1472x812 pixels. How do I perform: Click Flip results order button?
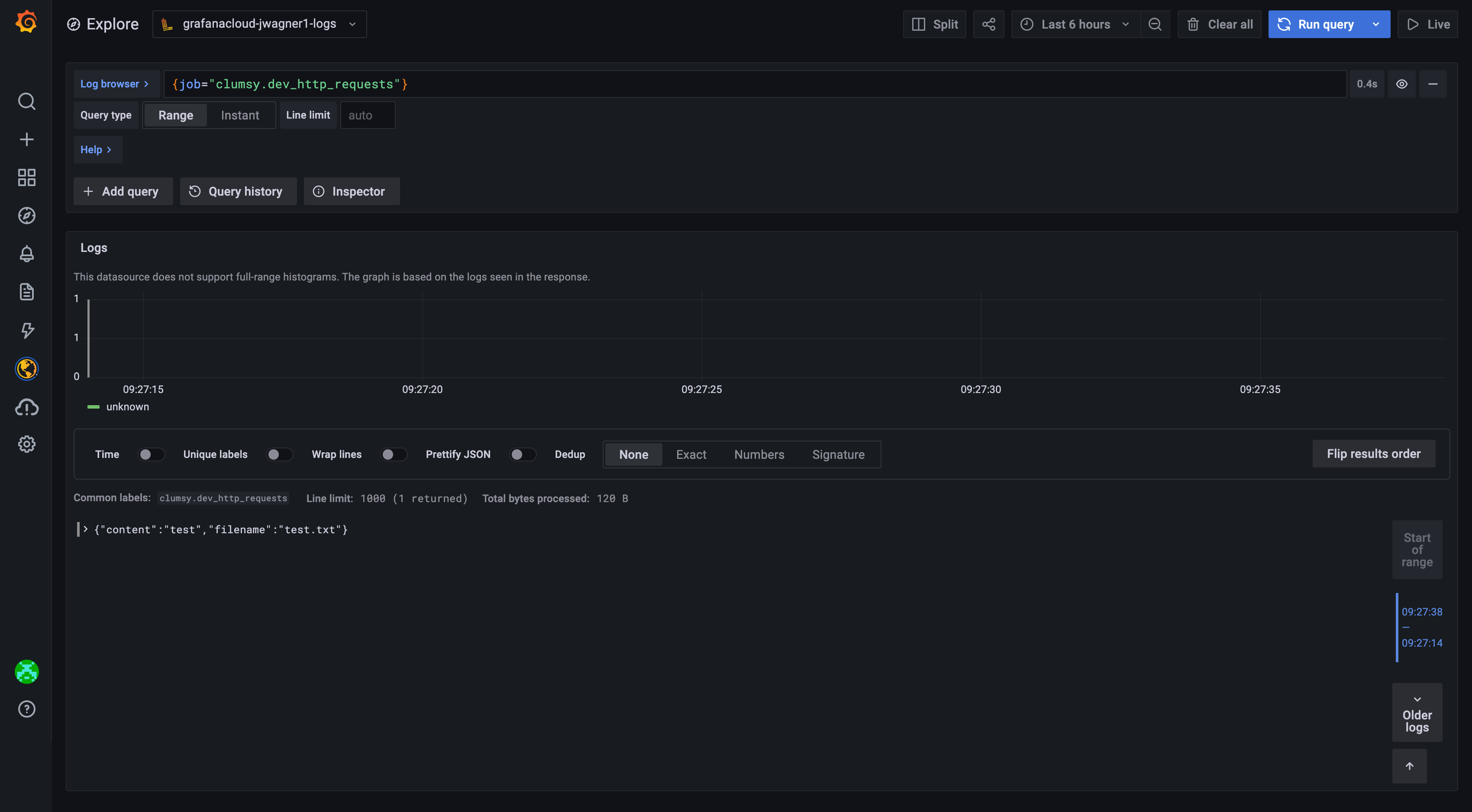point(1373,454)
